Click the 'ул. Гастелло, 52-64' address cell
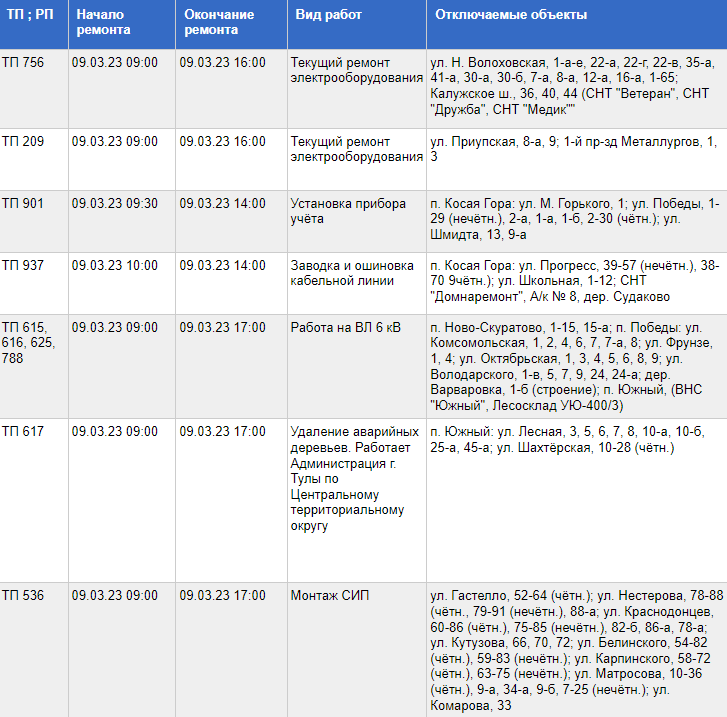The width and height of the screenshot is (727, 717). [577, 651]
